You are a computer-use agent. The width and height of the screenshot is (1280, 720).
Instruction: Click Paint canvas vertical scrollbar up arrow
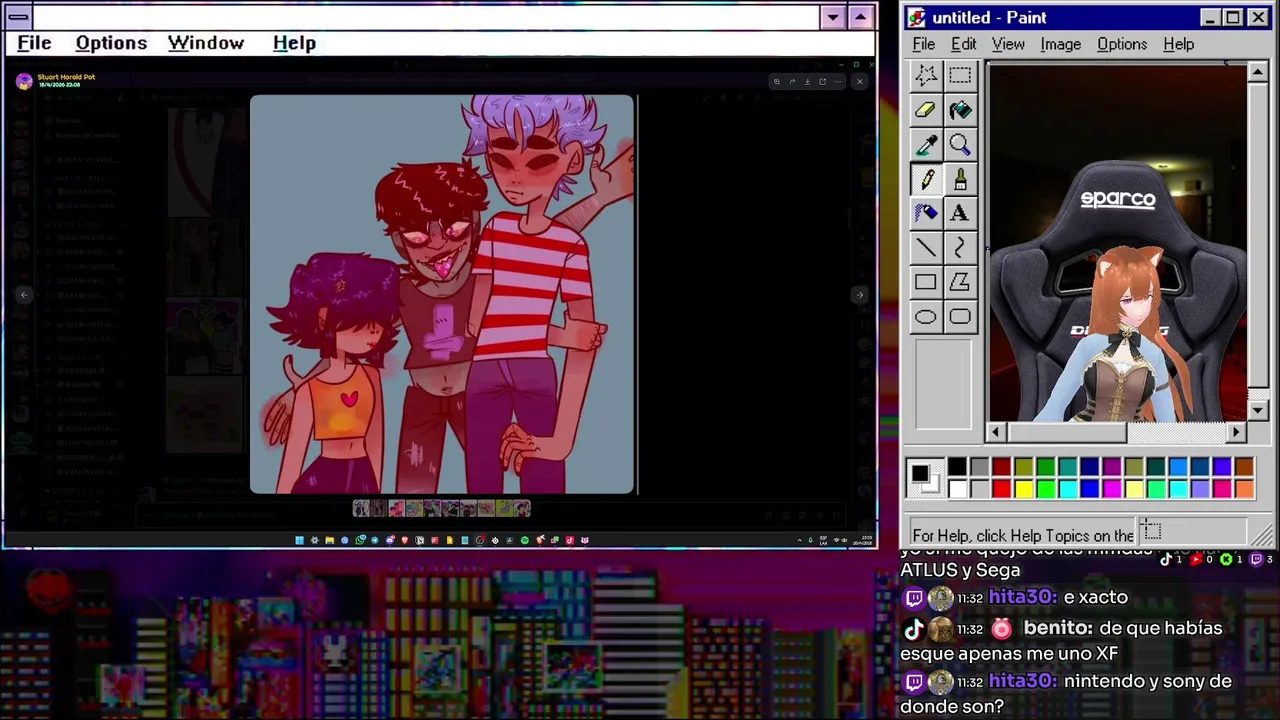click(x=1258, y=72)
